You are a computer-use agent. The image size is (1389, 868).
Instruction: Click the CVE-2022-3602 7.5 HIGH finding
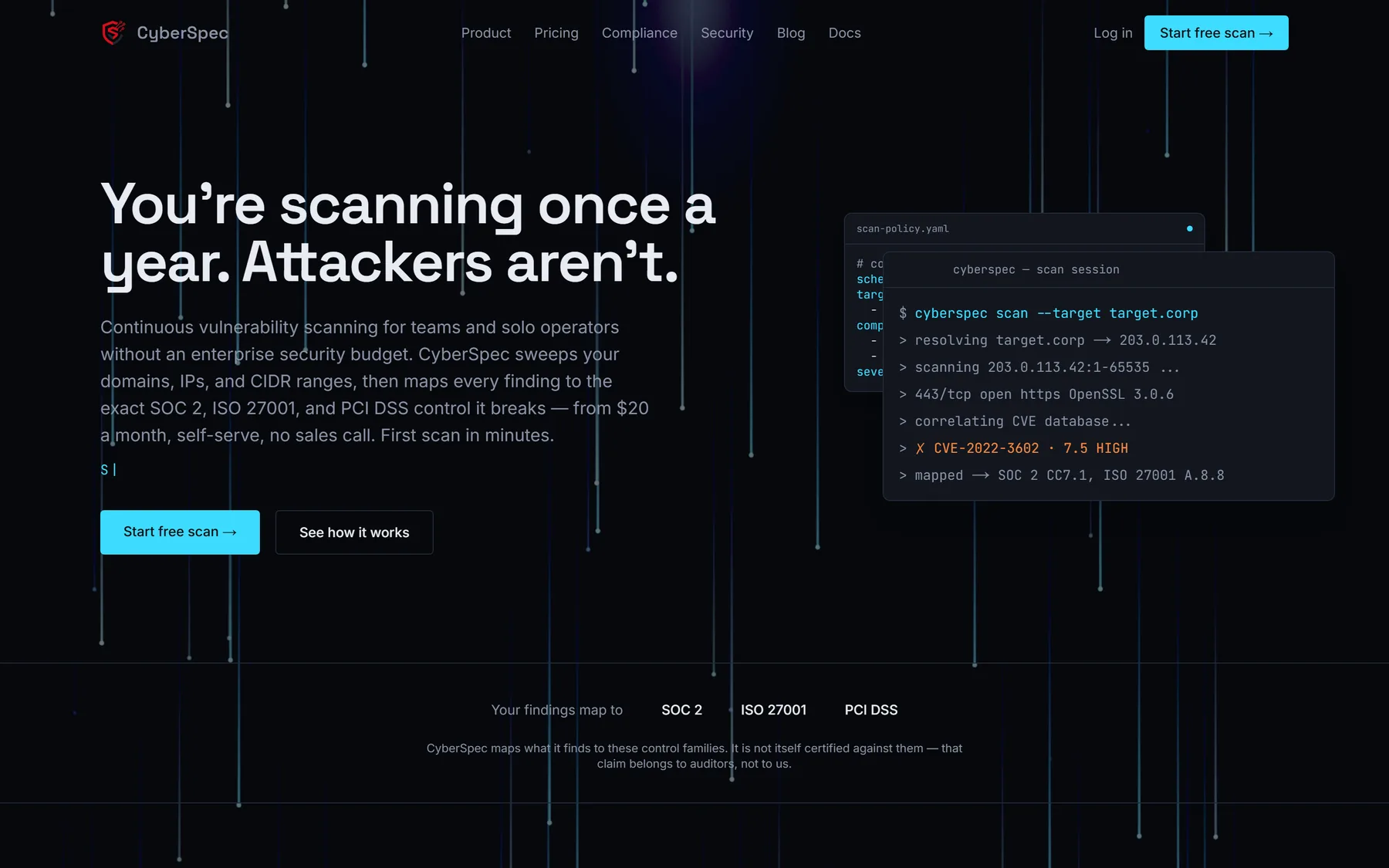pyautogui.click(x=1014, y=448)
